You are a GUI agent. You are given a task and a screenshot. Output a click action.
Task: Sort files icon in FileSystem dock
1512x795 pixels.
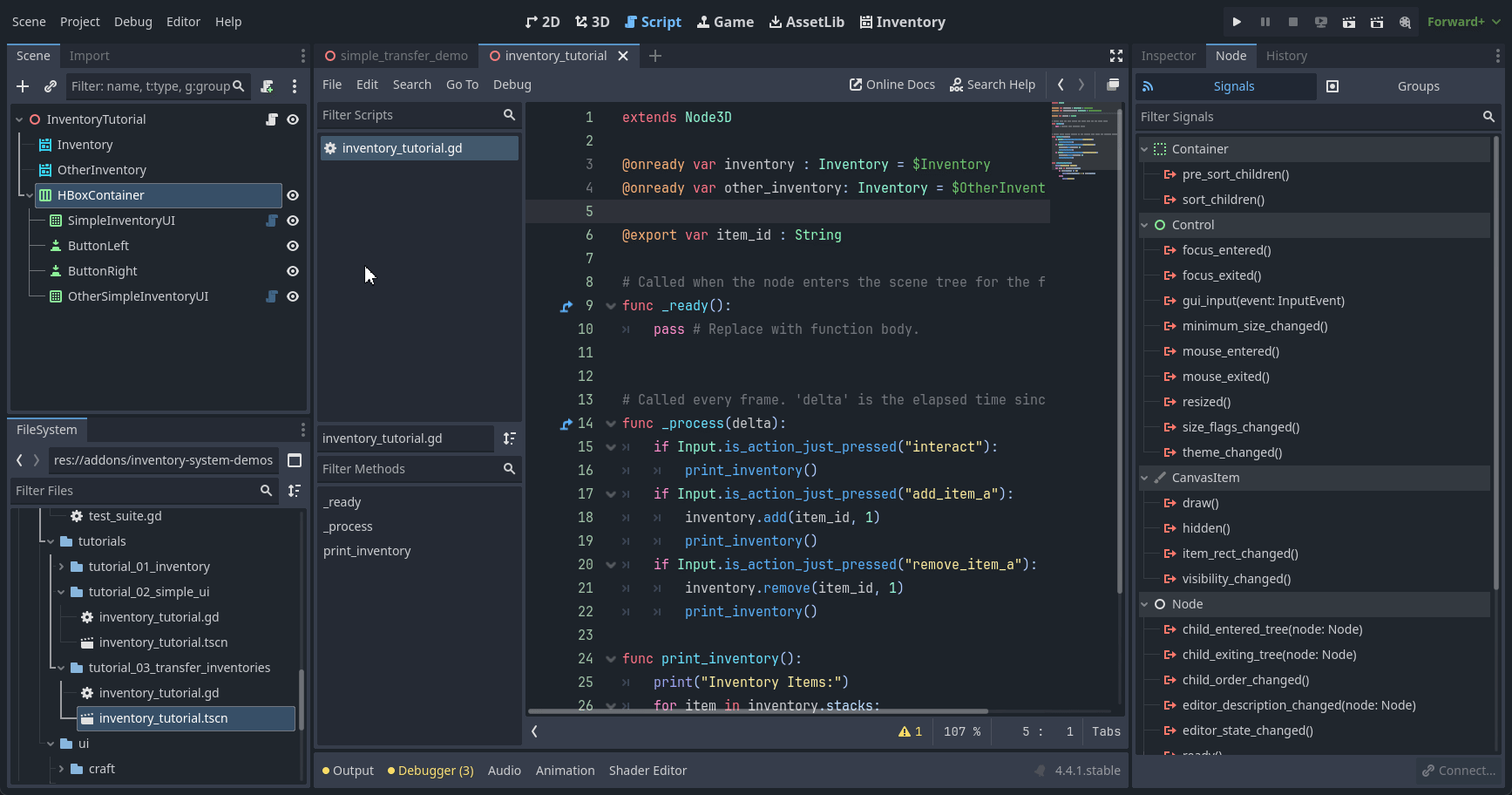click(295, 491)
